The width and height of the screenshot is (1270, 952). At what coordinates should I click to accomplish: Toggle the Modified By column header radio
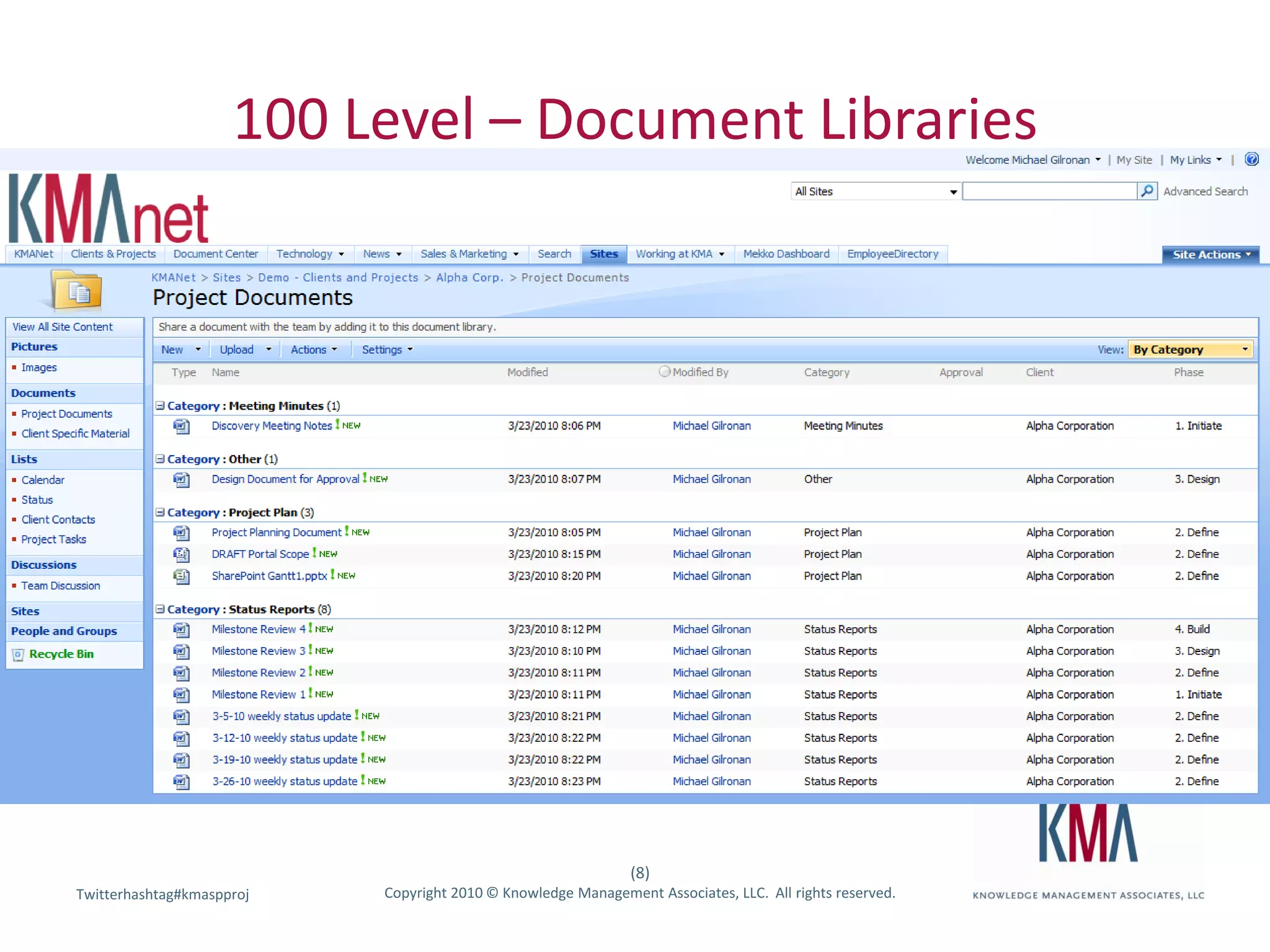pyautogui.click(x=665, y=371)
